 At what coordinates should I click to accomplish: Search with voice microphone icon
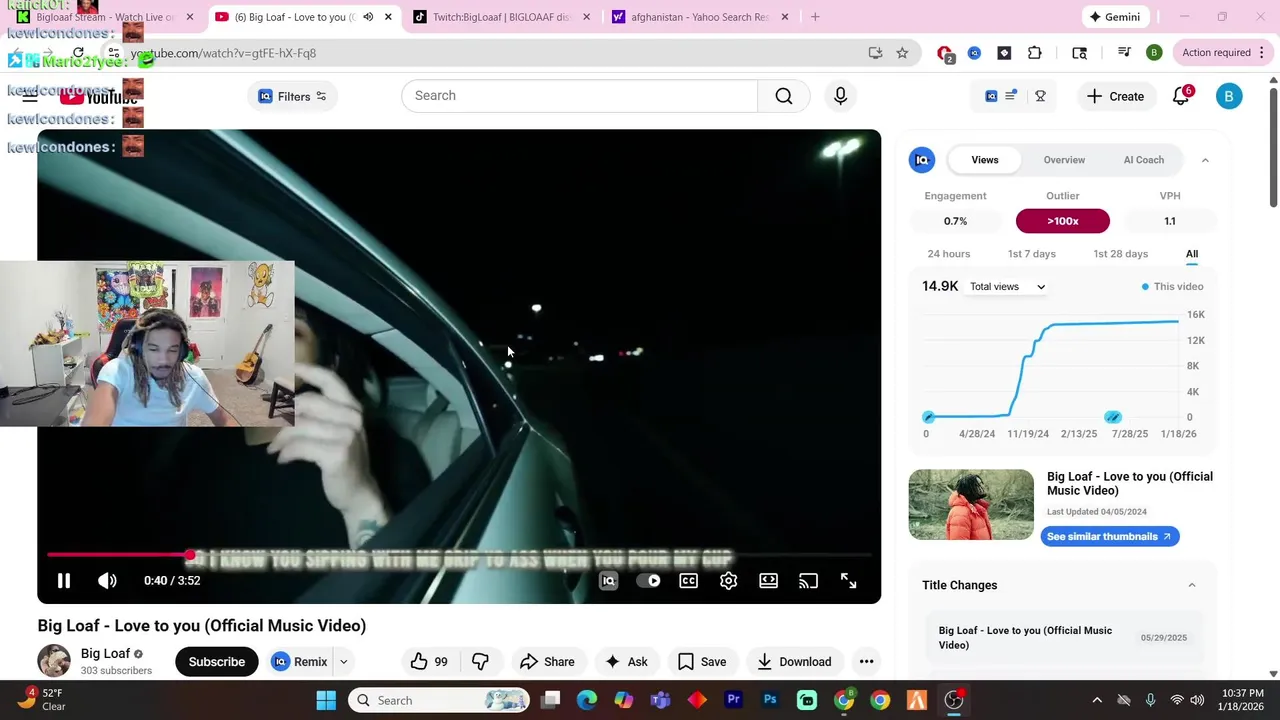(x=840, y=96)
